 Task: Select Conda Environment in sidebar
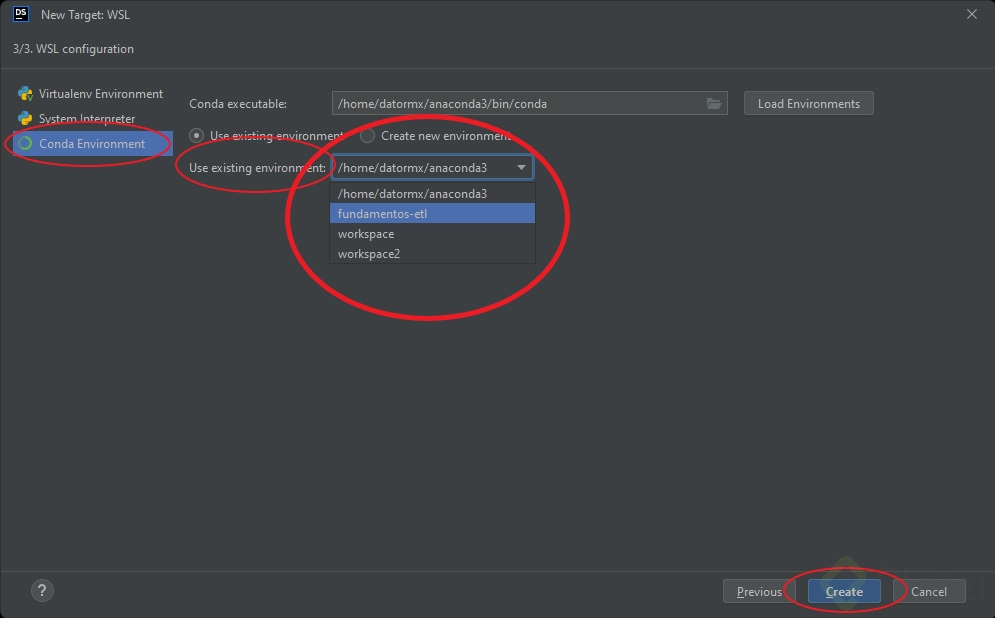point(93,144)
